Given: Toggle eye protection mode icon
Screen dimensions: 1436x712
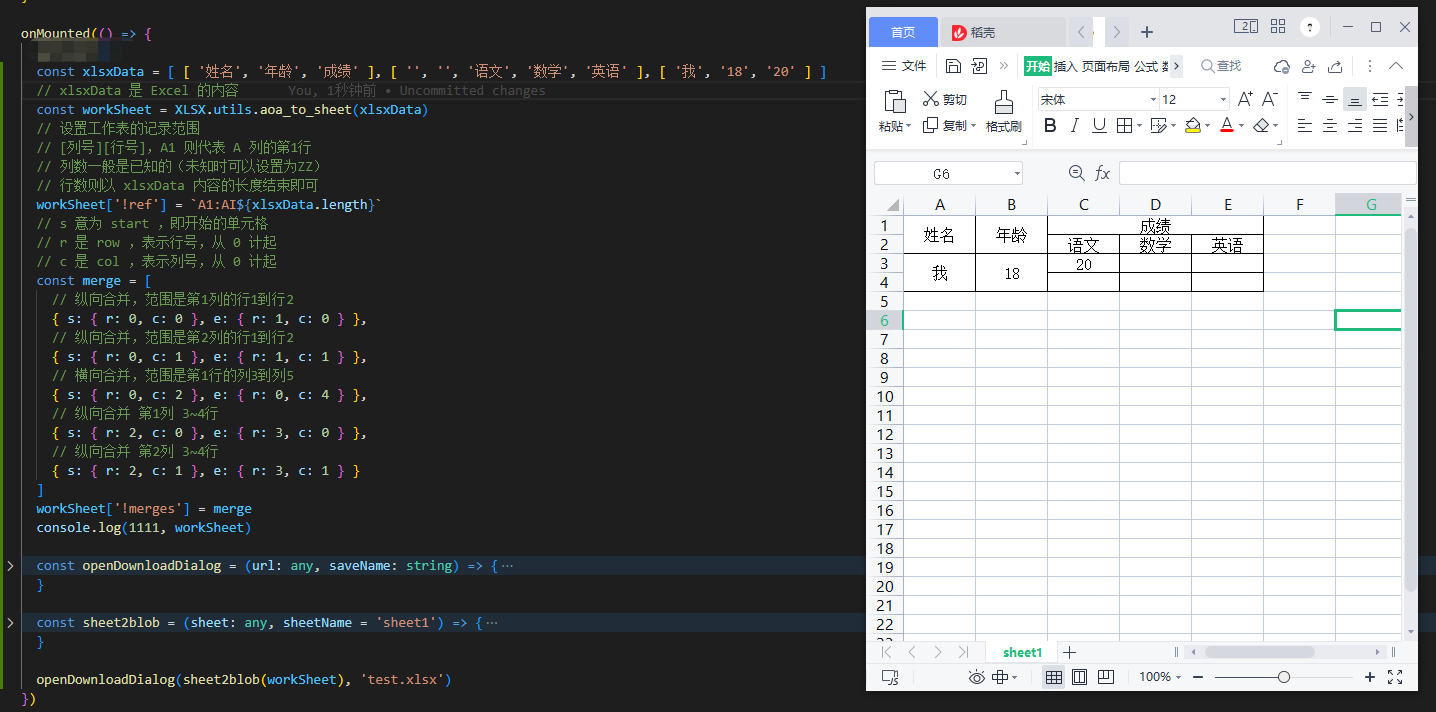Looking at the screenshot, I should tap(977, 677).
